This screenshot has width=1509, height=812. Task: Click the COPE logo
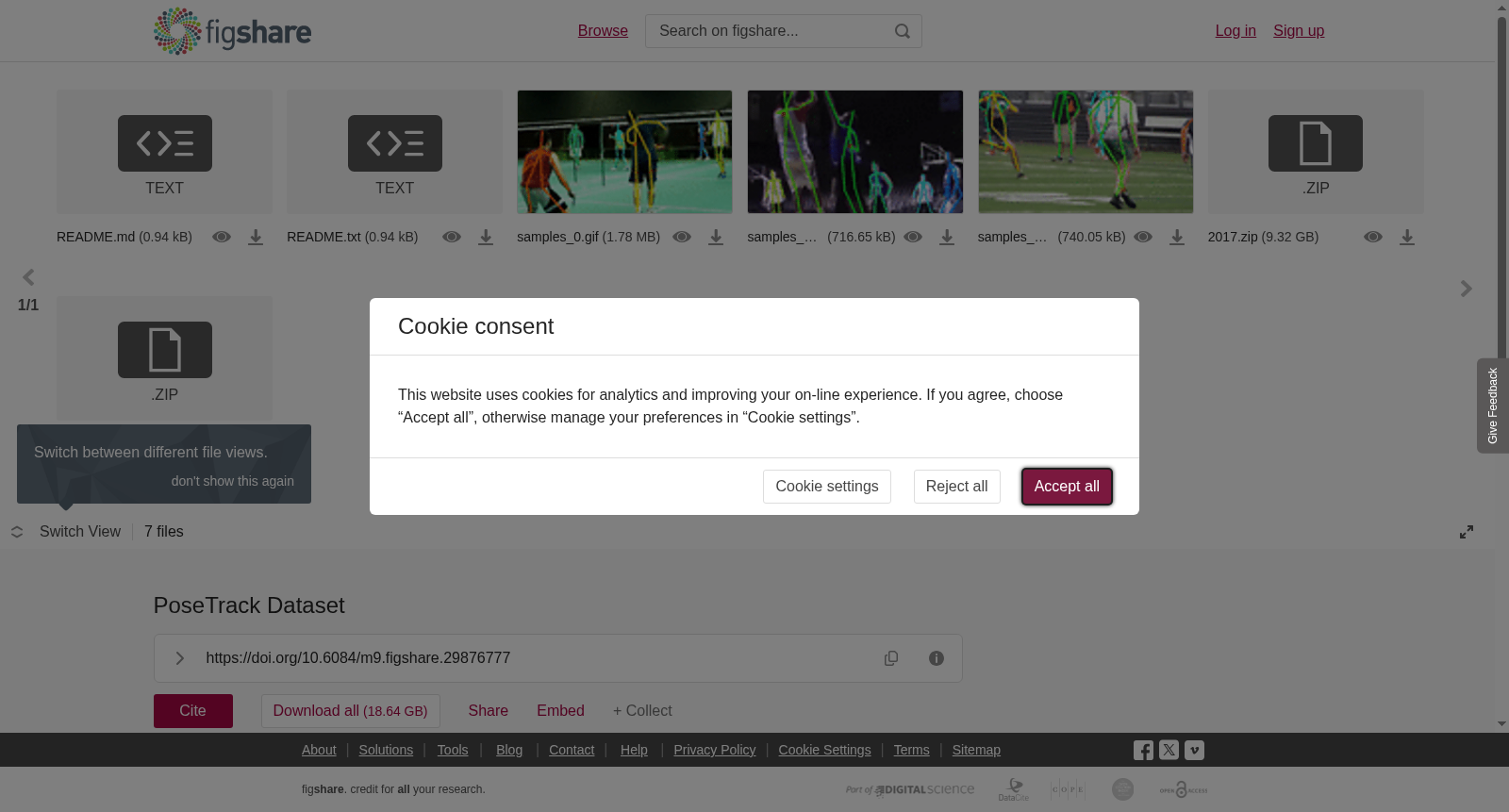(1068, 789)
